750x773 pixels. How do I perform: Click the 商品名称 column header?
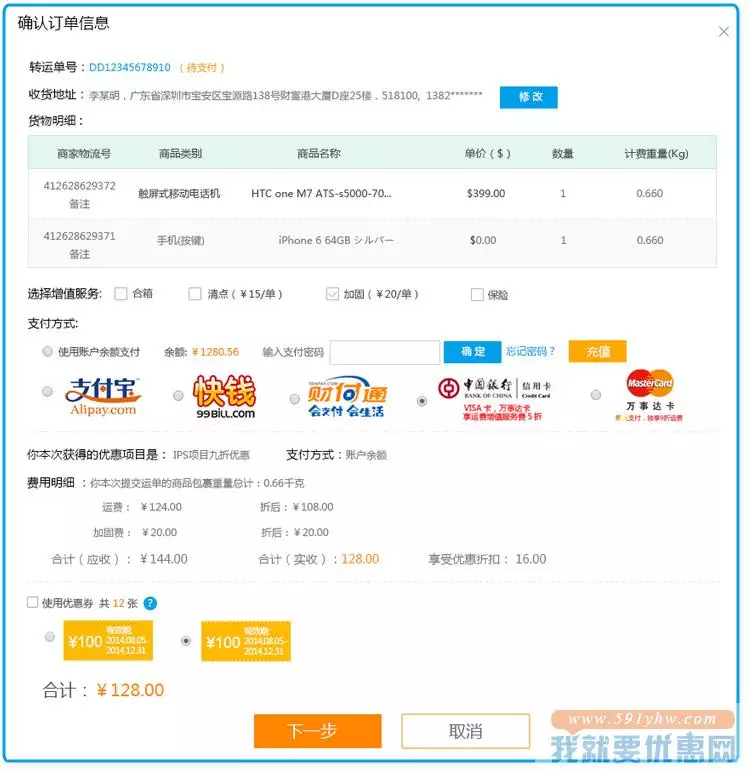319,153
